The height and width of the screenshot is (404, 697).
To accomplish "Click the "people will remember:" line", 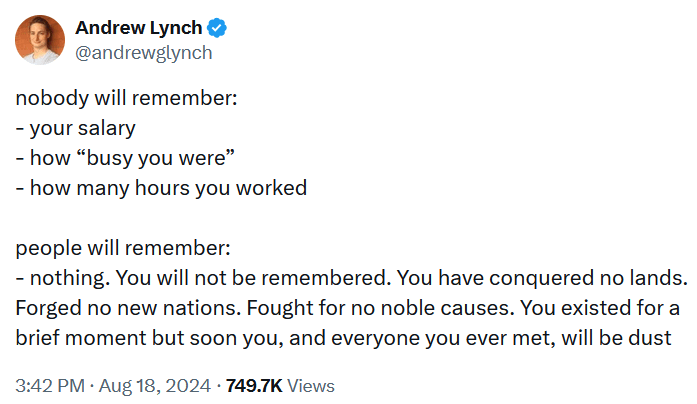I will 123,246.
